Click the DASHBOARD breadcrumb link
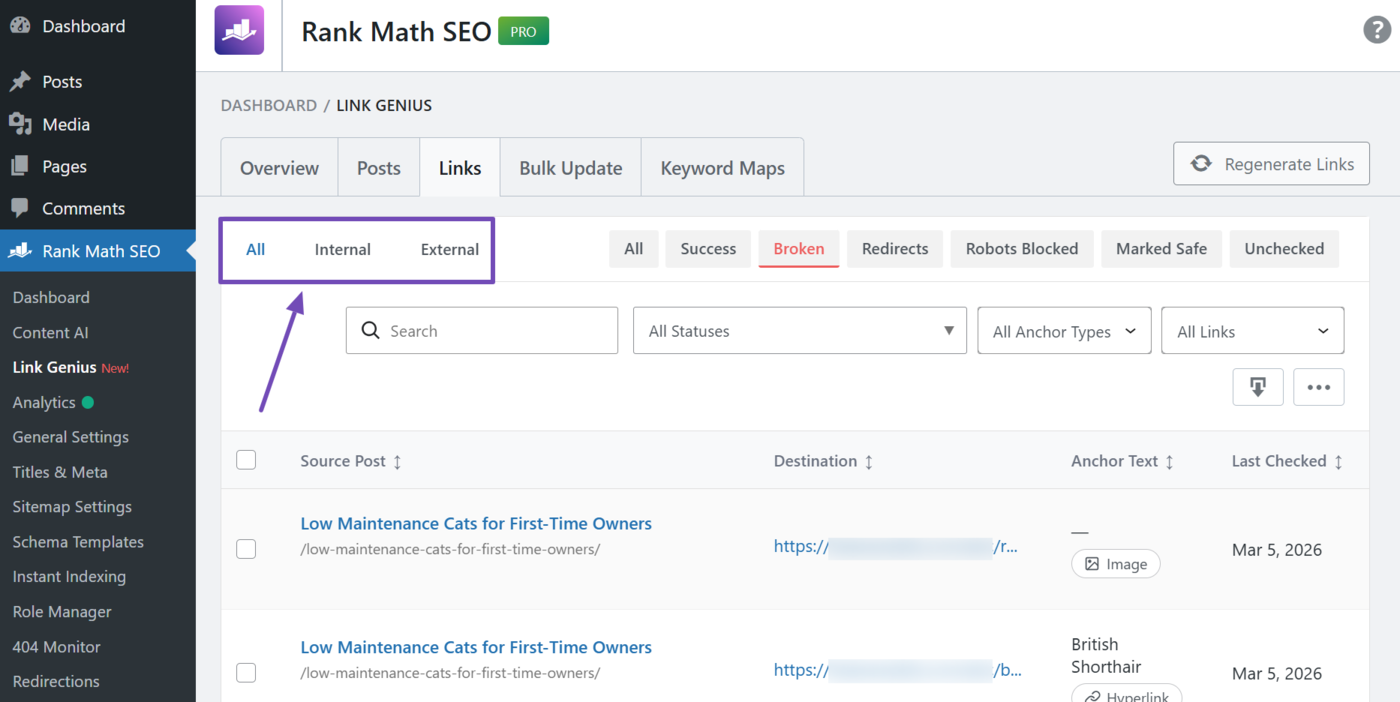The image size is (1400, 702). (269, 105)
